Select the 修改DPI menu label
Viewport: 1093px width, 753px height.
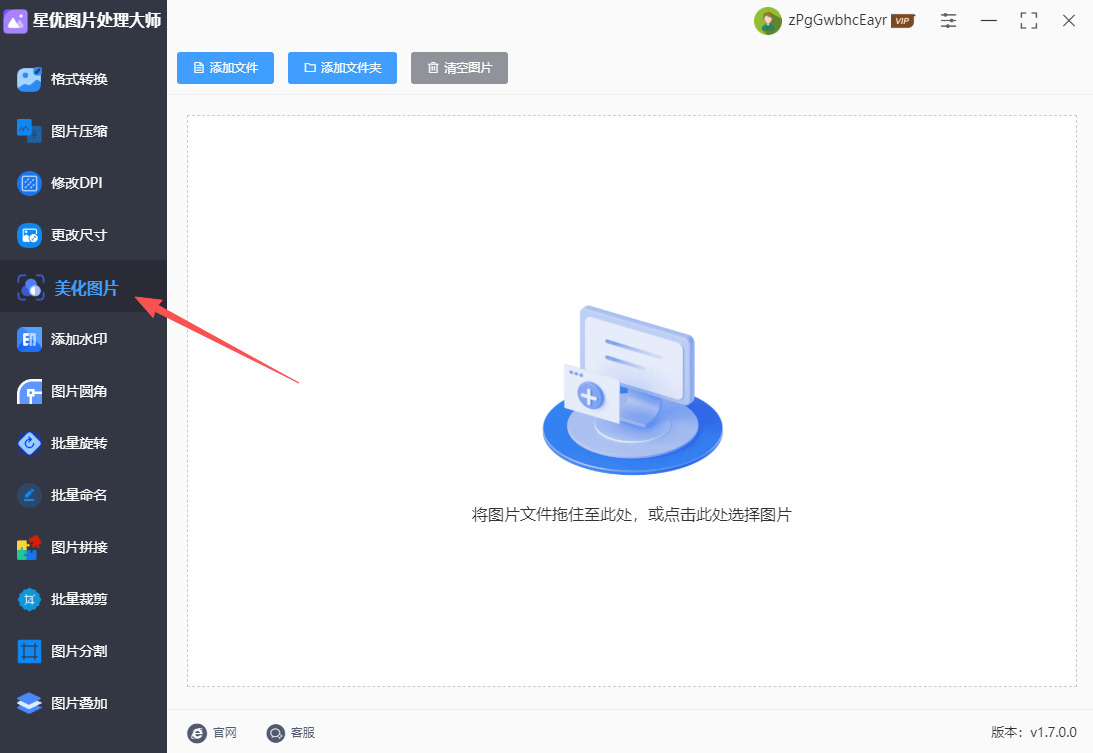77,183
